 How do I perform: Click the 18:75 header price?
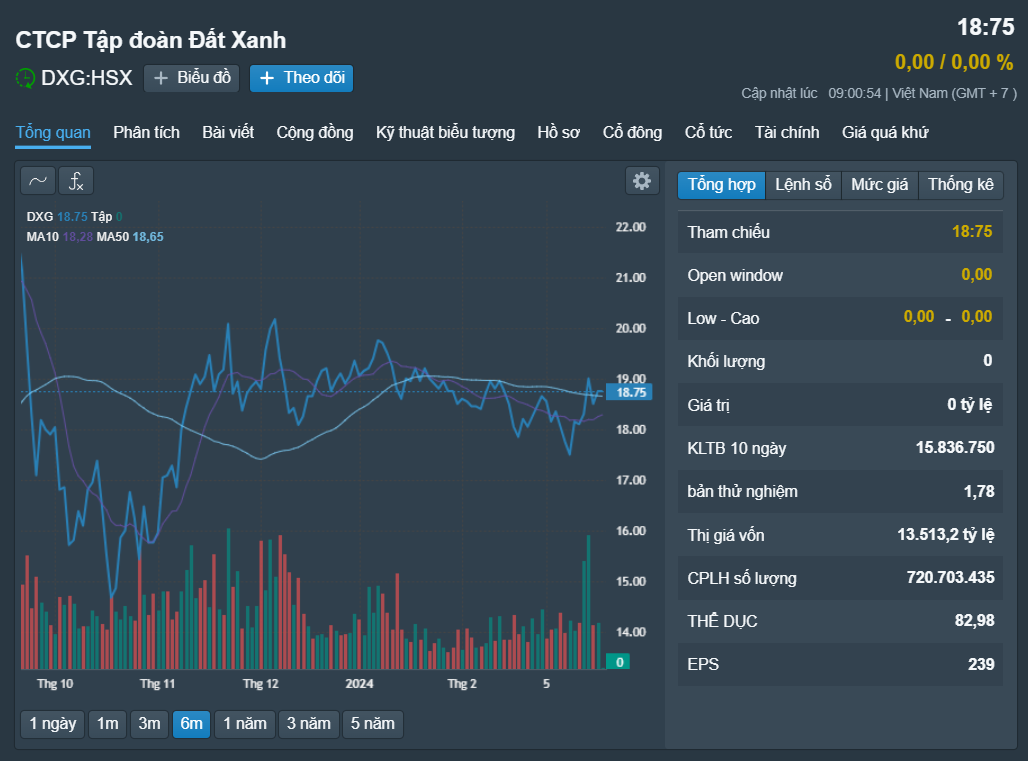pos(985,28)
